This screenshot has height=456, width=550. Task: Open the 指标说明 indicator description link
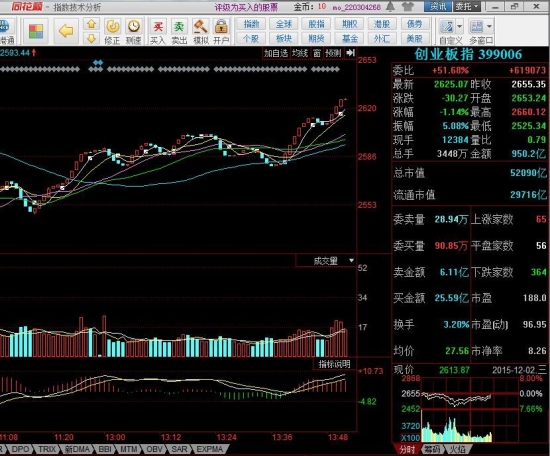(334, 364)
